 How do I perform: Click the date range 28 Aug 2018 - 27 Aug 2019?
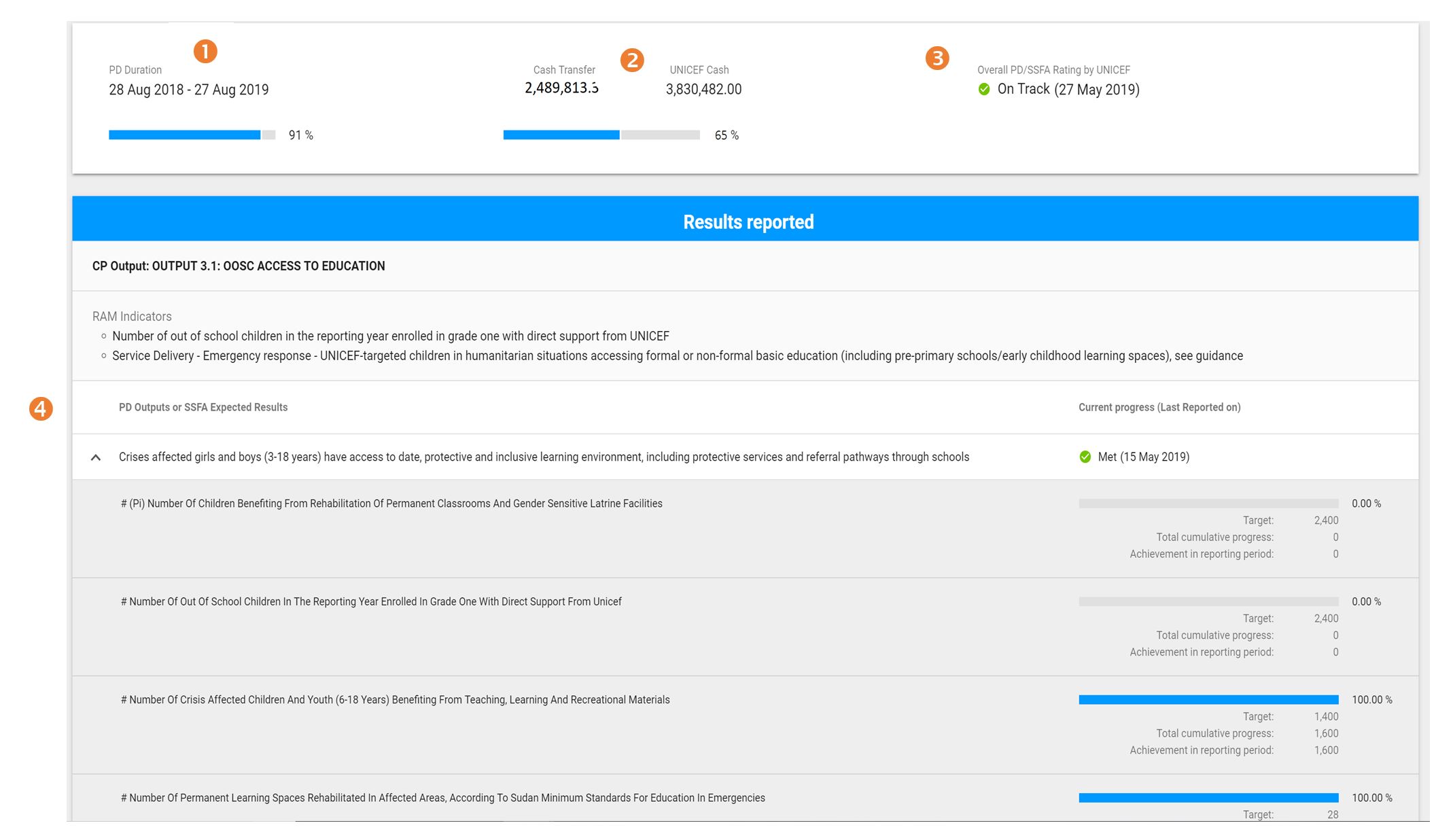189,90
